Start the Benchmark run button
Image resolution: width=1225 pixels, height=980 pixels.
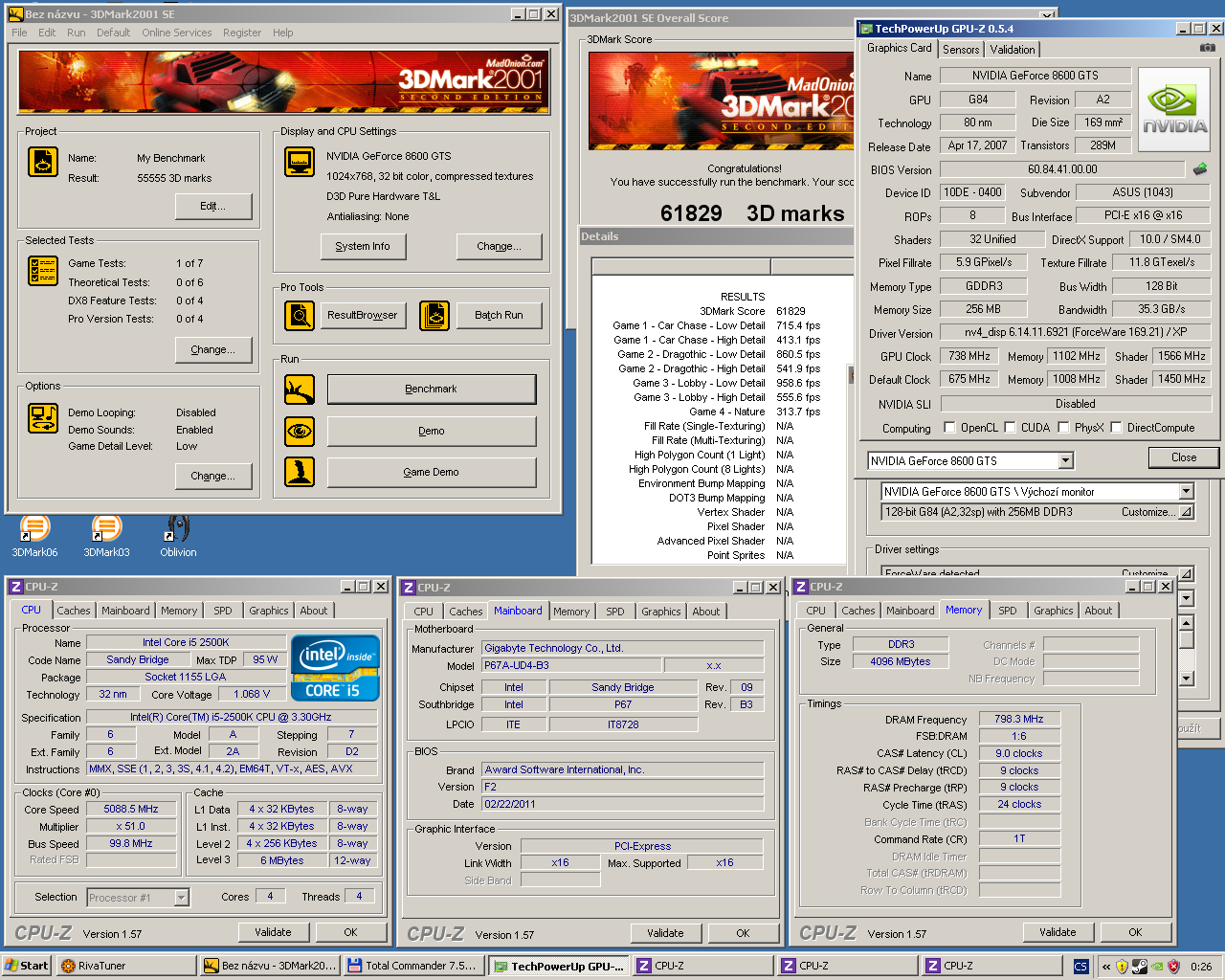(432, 390)
